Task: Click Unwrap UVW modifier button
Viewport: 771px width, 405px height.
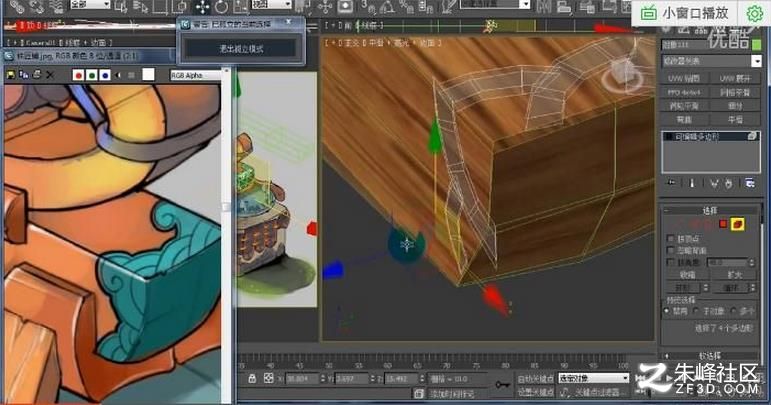Action: (735, 78)
